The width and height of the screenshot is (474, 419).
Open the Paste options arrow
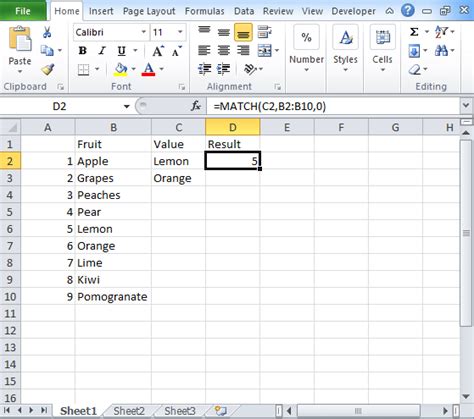(20, 71)
